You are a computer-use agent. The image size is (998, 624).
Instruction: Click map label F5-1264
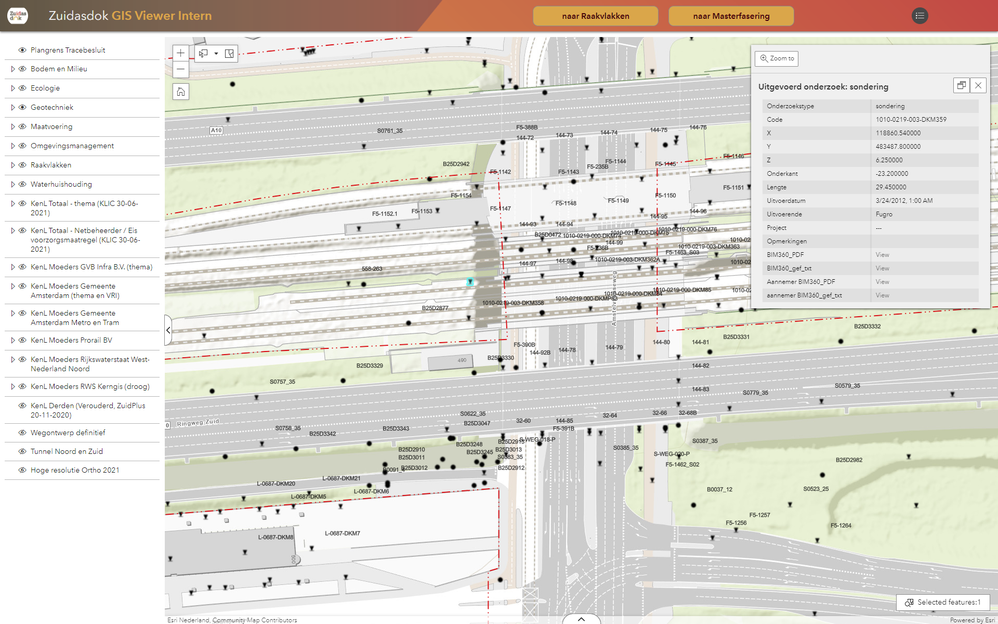click(x=841, y=525)
